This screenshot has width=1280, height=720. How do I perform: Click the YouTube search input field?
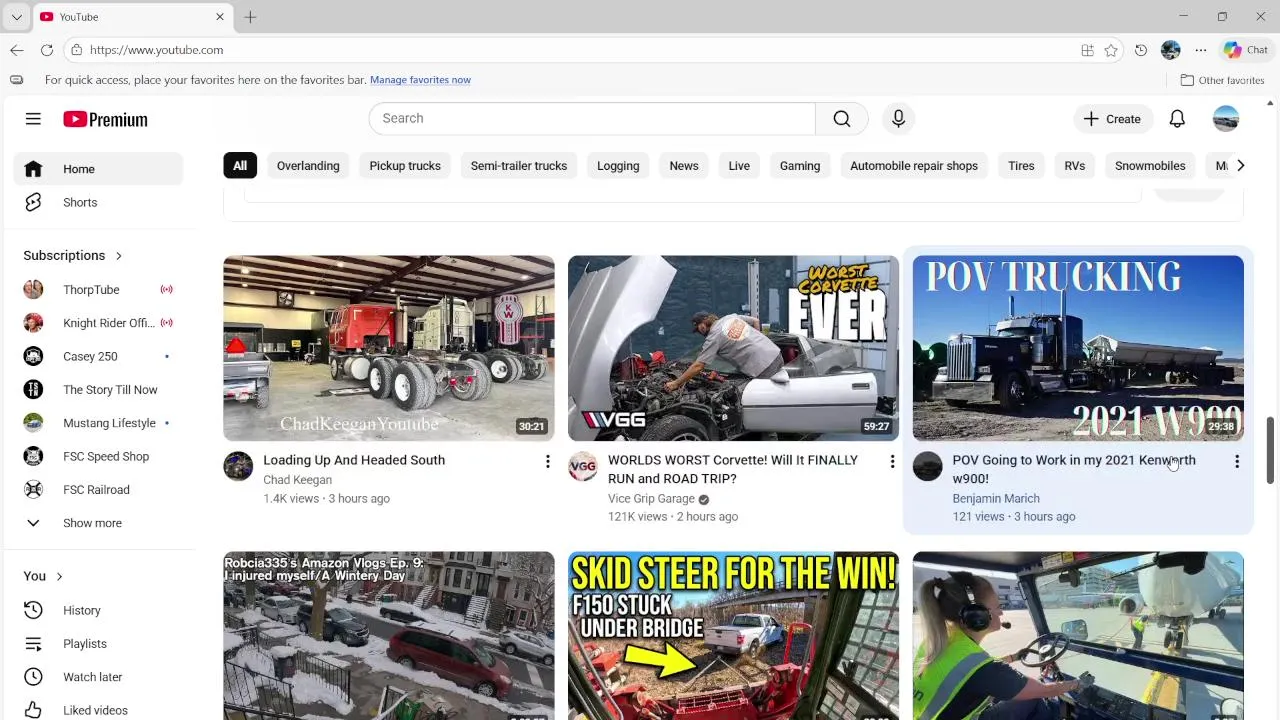(x=592, y=118)
